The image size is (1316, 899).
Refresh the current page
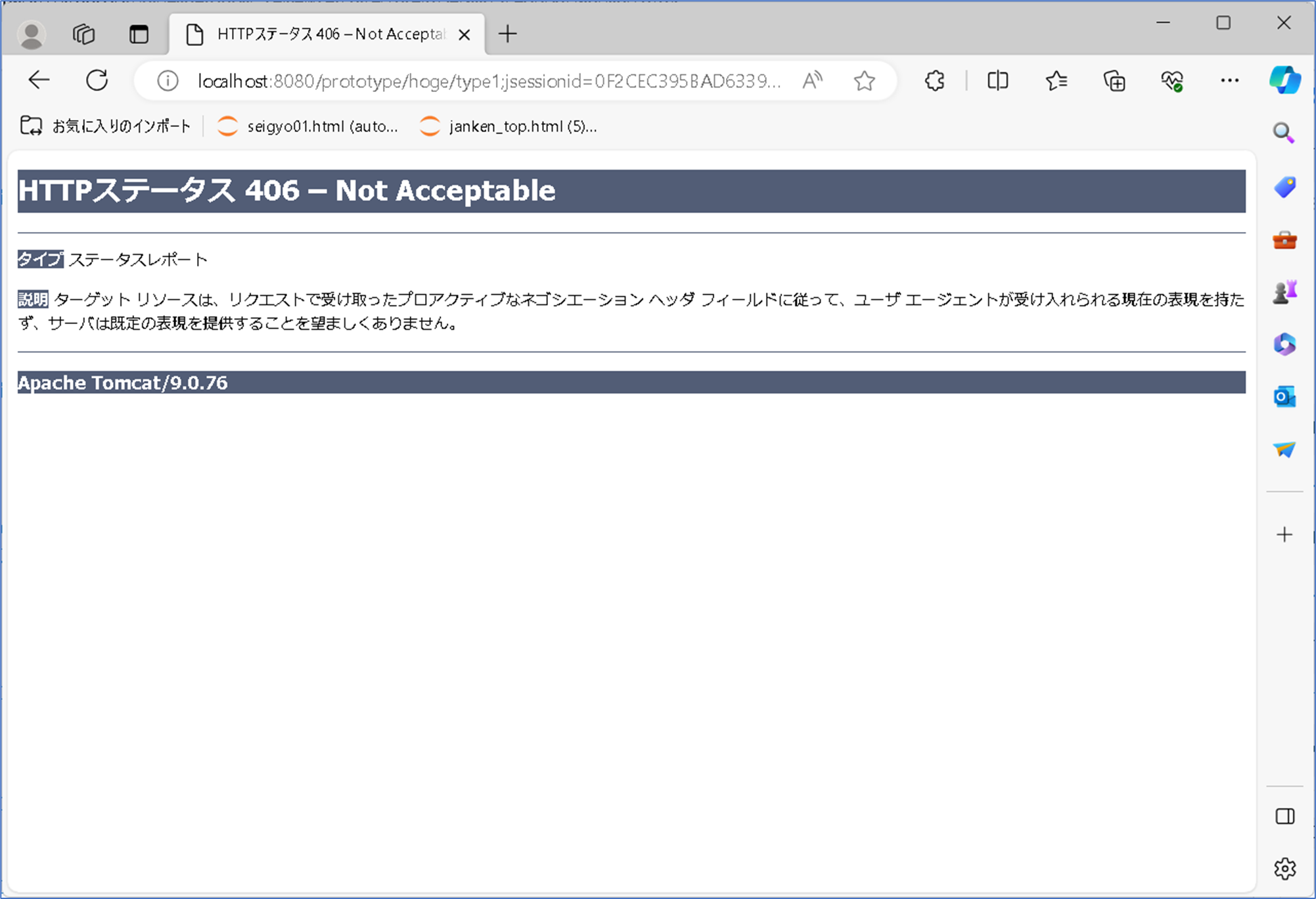click(x=97, y=80)
